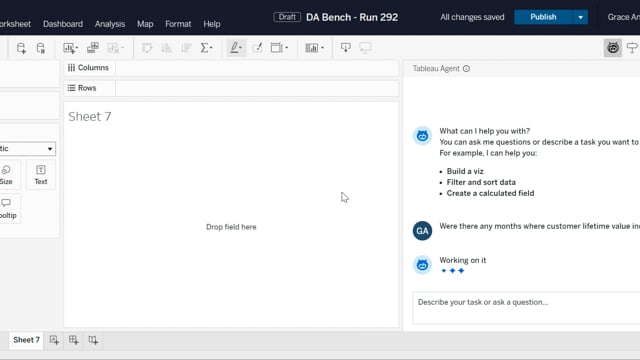Click the Clear Sheet toolbar icon
Image resolution: width=640 pixels, height=360 pixels.
pos(113,48)
